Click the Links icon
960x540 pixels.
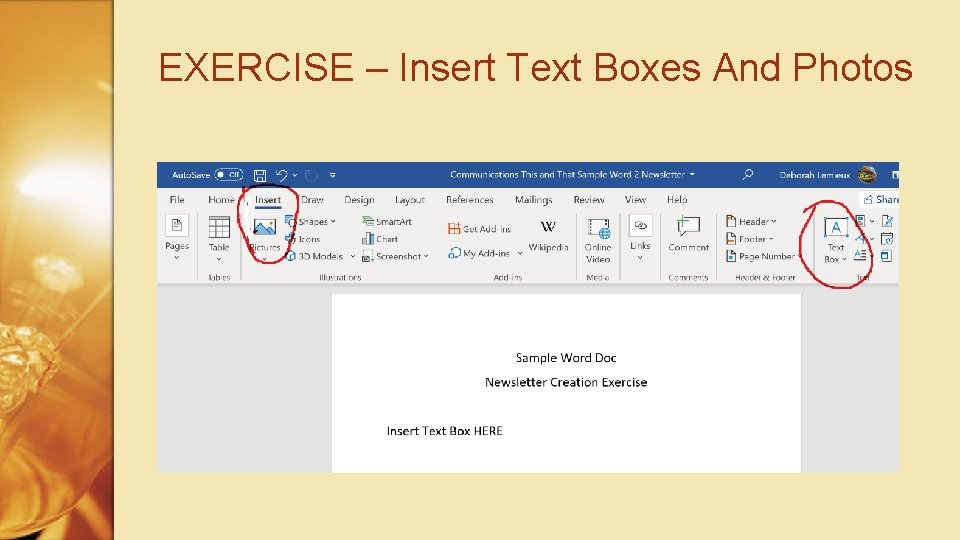[x=640, y=226]
